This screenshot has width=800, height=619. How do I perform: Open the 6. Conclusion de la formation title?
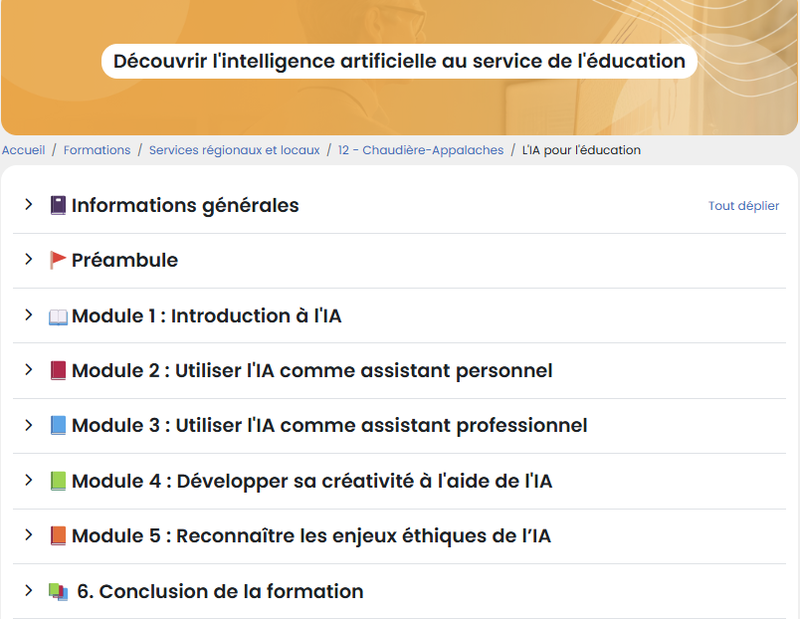click(220, 591)
